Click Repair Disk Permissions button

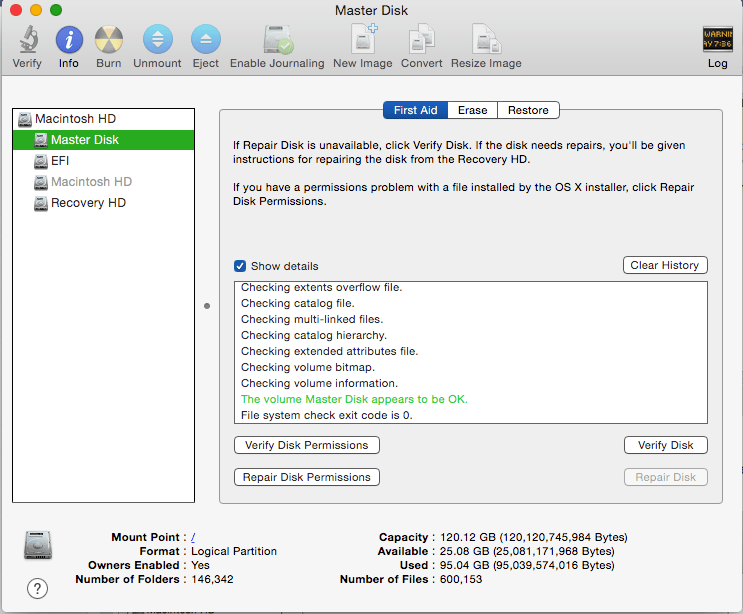307,477
